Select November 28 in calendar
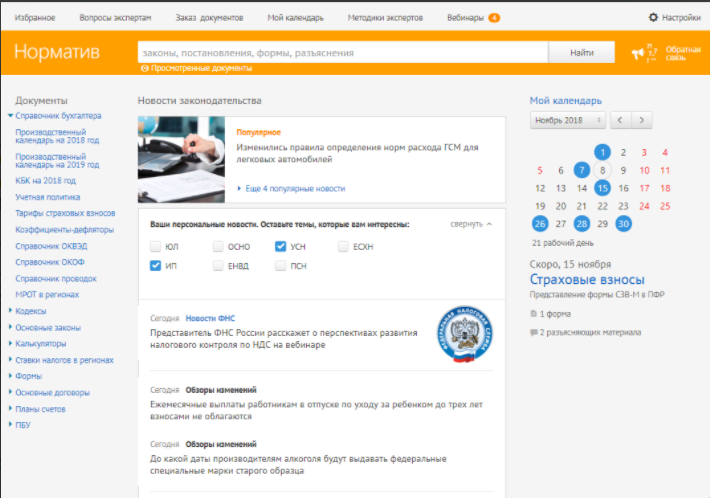The width and height of the screenshot is (710, 498). pos(581,224)
